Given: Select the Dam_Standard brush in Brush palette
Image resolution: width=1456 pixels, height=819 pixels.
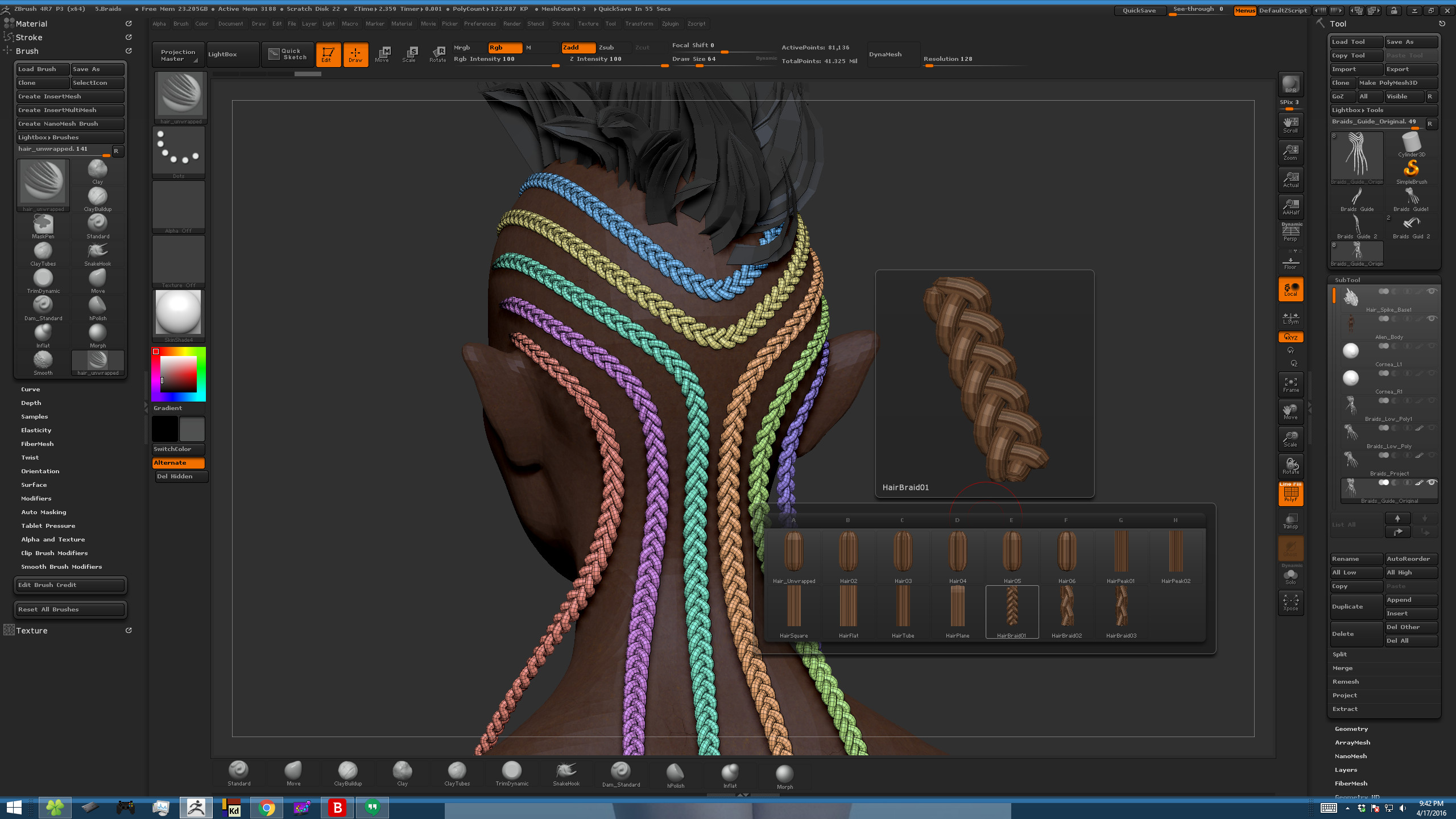Looking at the screenshot, I should pos(43,308).
